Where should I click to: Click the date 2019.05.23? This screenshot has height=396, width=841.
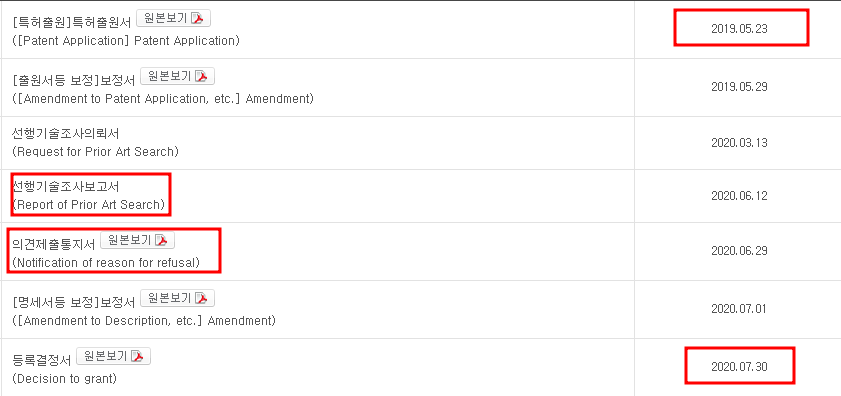pyautogui.click(x=739, y=30)
